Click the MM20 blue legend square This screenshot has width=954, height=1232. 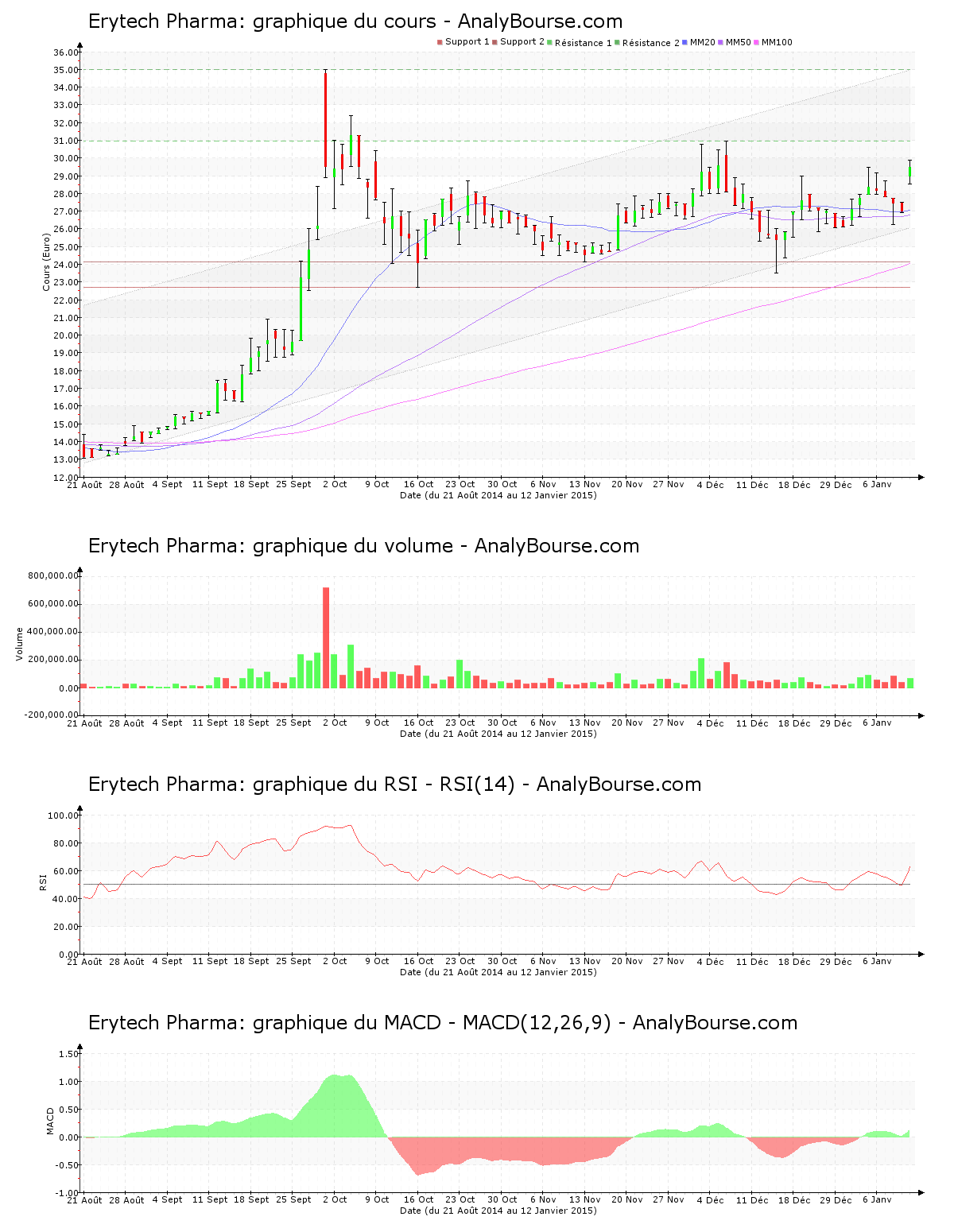point(684,42)
